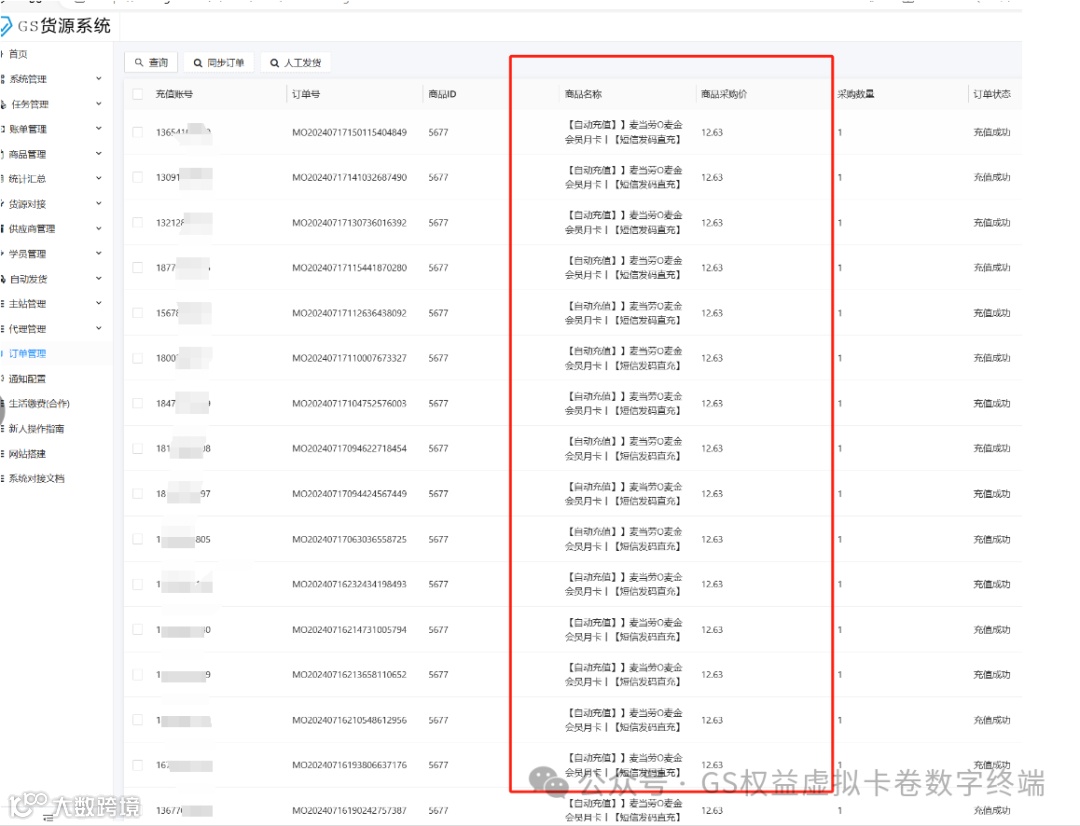Click the 商品采购价 column header

point(724,94)
